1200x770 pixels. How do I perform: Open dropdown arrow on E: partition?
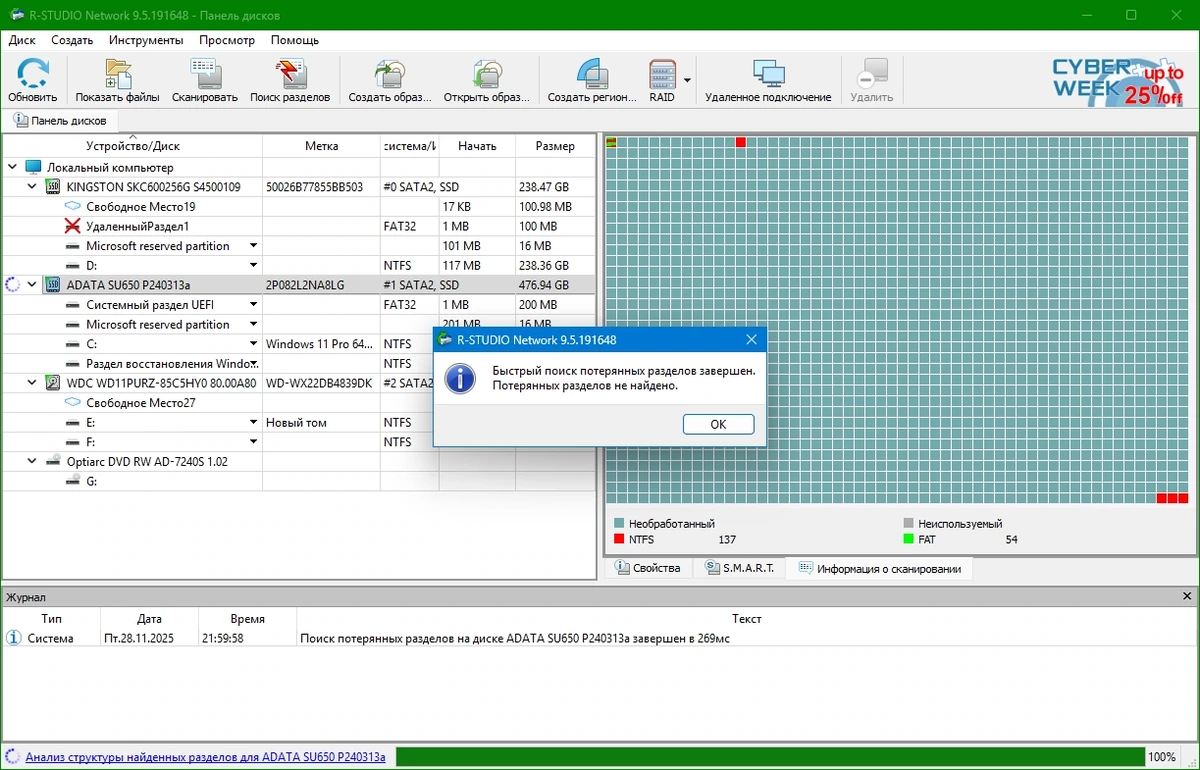(x=254, y=423)
